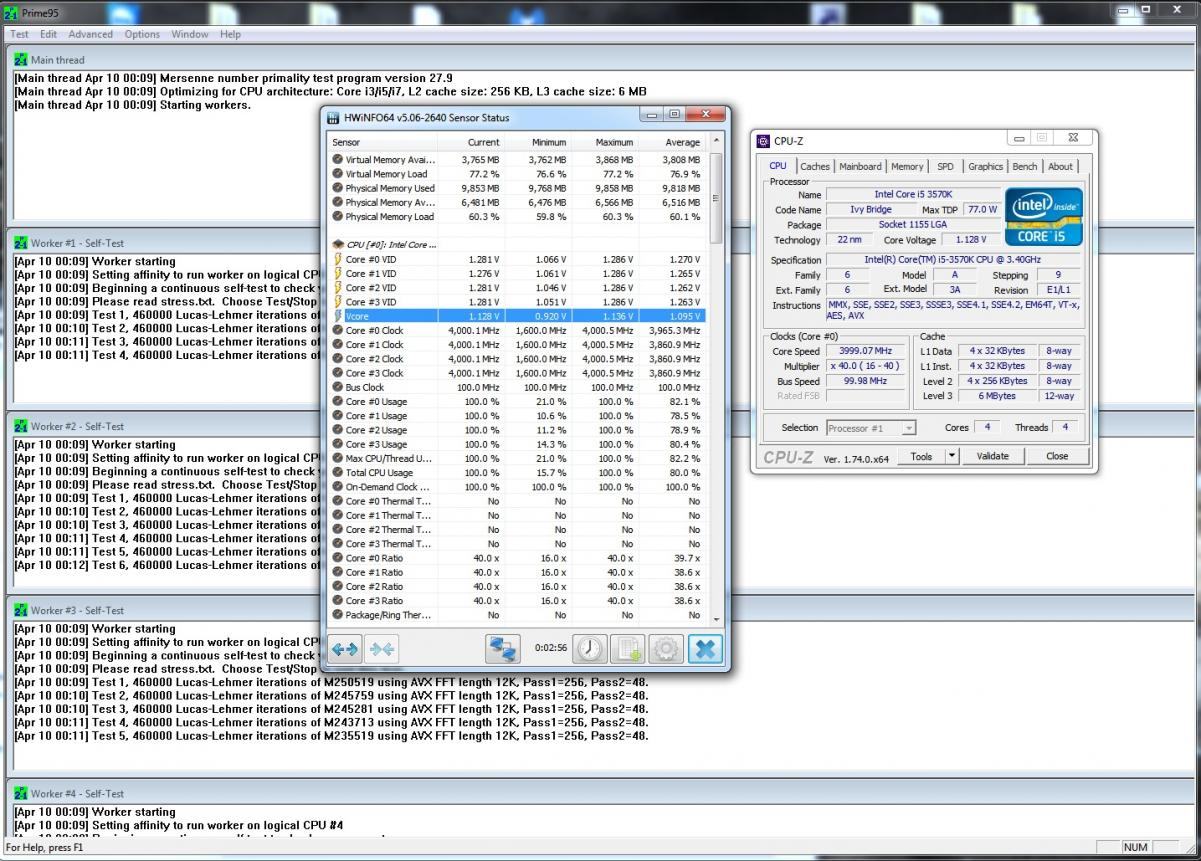Click the sensor icon beside Total CPU Usage
Viewport: 1201px width, 861px height.
pos(338,472)
